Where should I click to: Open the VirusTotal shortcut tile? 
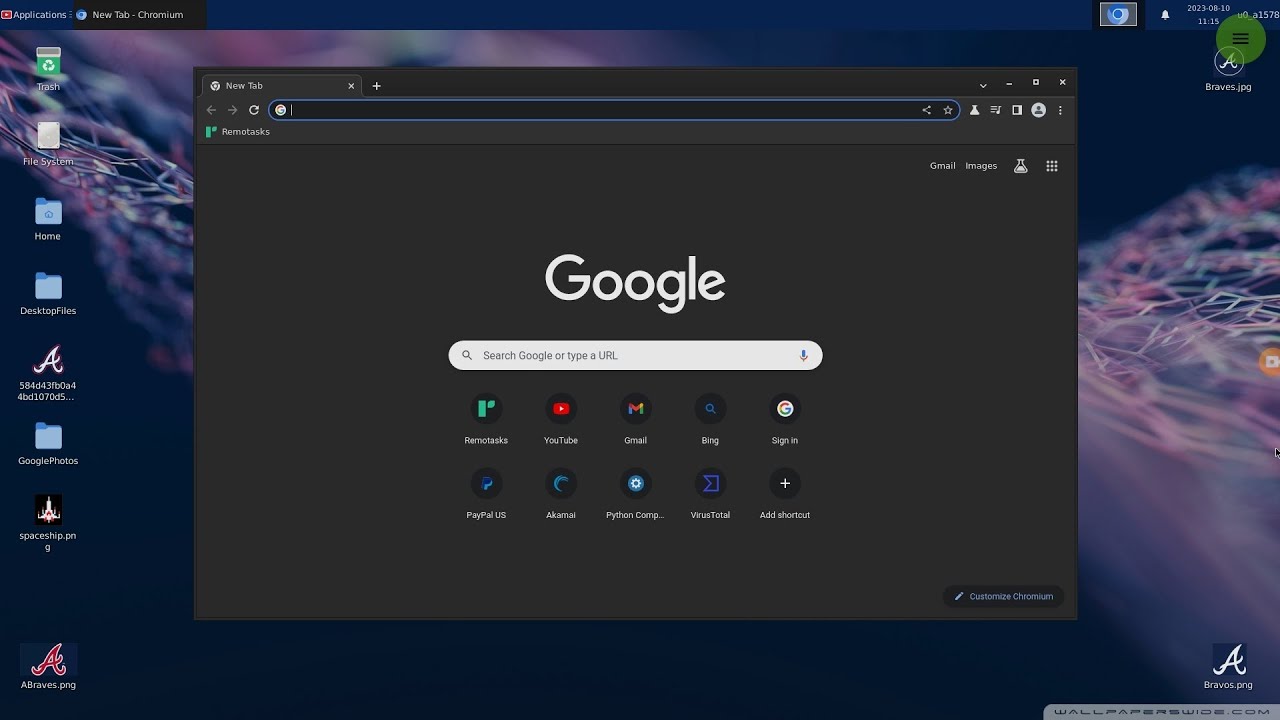(x=710, y=494)
